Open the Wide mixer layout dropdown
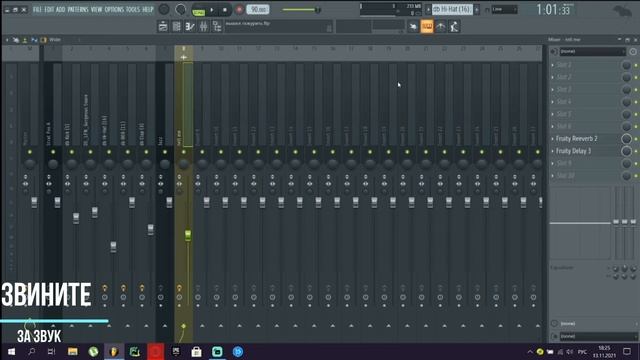Image resolution: width=640 pixels, height=360 pixels. coord(55,40)
